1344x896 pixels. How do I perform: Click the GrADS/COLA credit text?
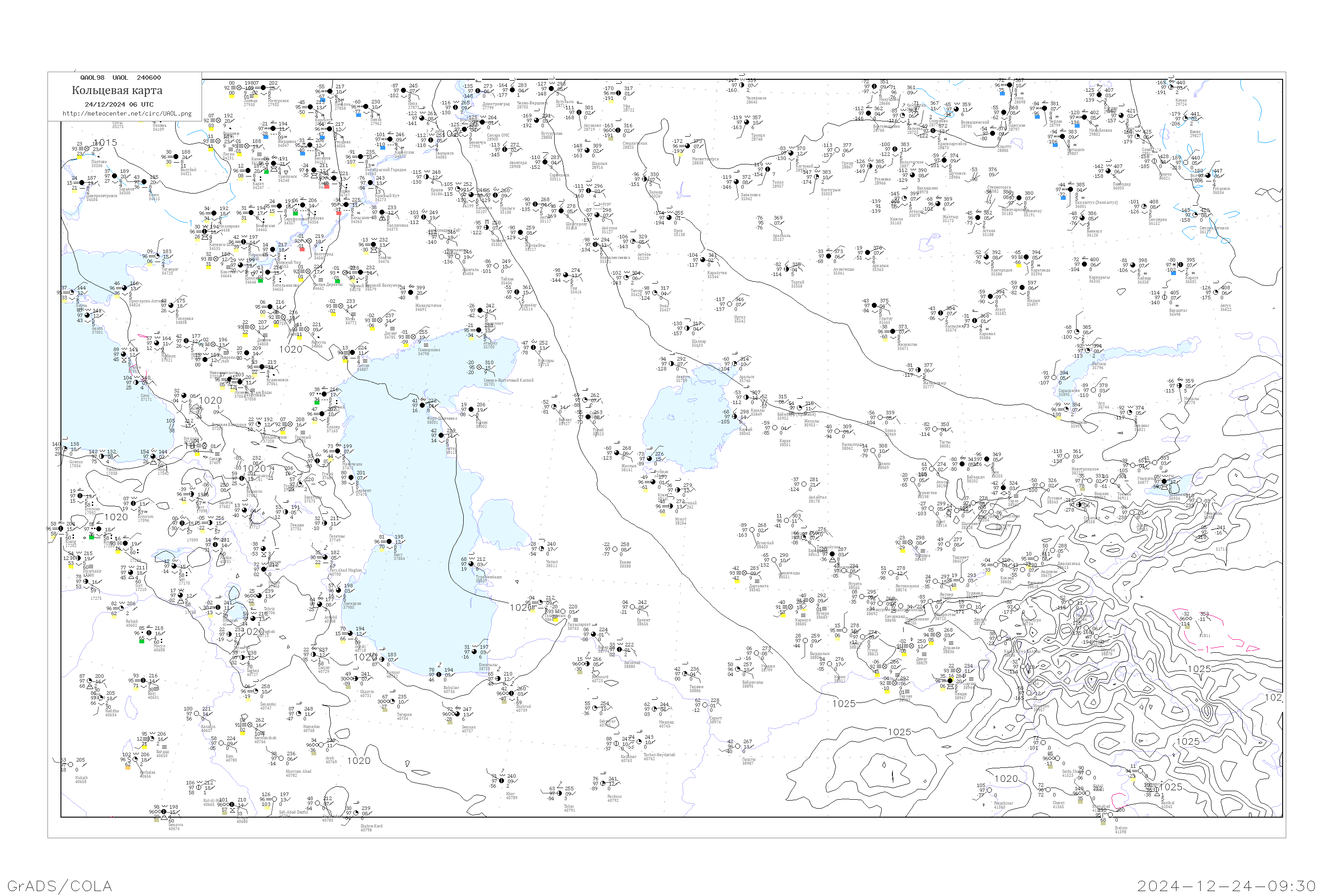click(x=60, y=886)
